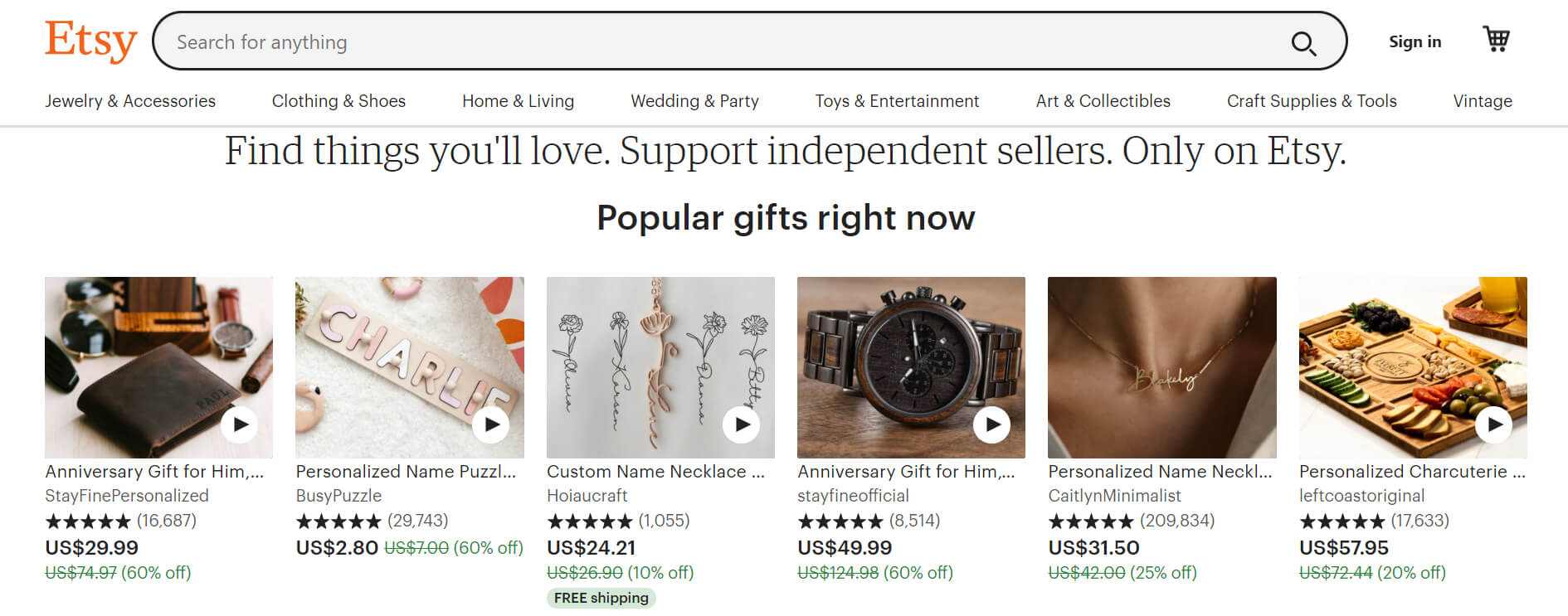Open the BusyPuzzle shop name link
Image resolution: width=1568 pixels, height=616 pixels.
338,496
